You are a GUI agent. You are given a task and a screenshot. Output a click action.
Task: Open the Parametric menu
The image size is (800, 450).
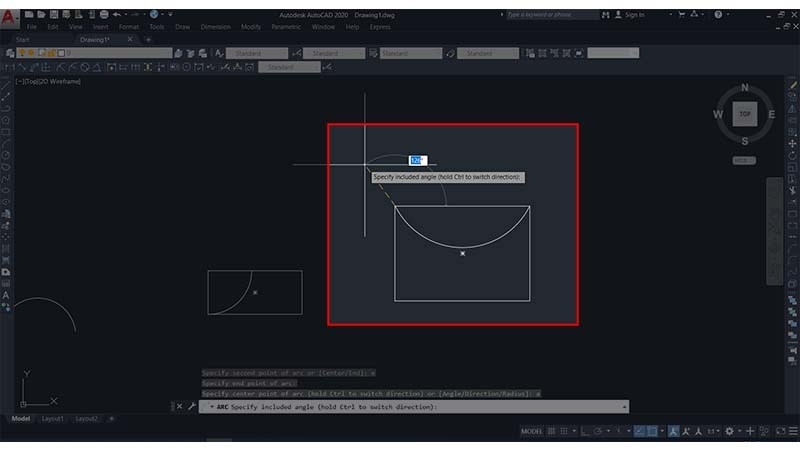pos(286,27)
